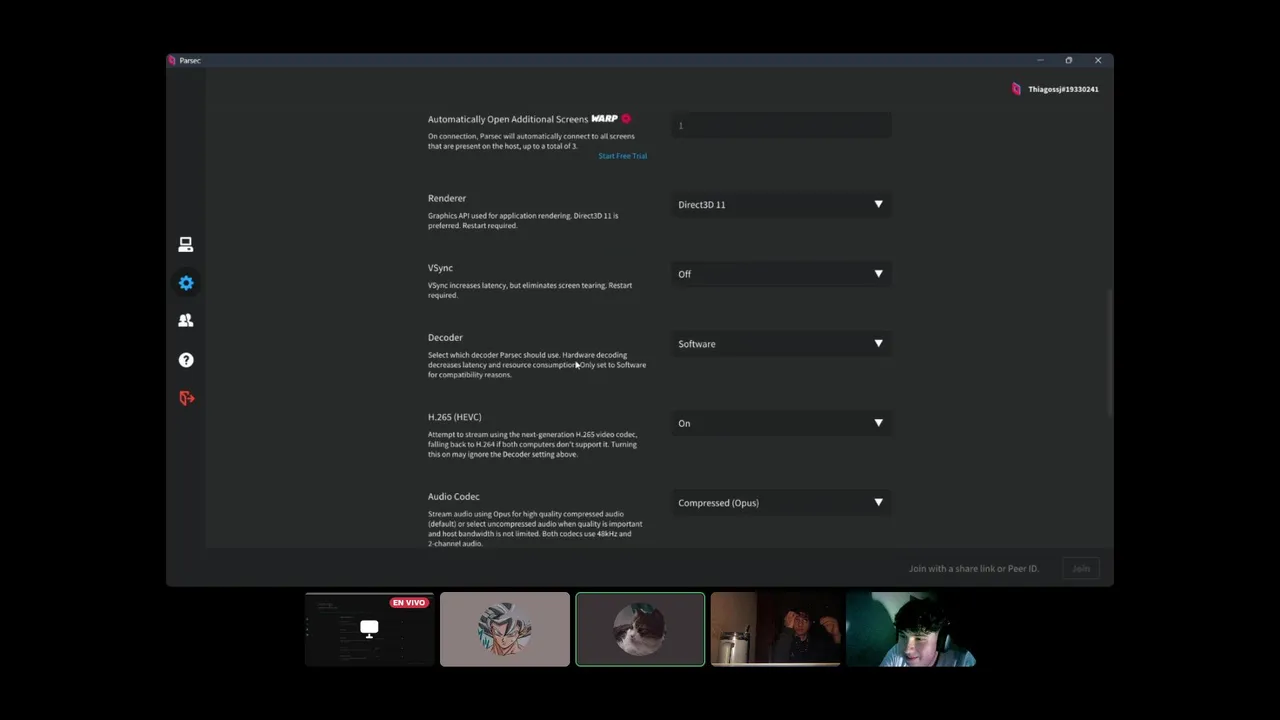Click the Audio Codec heading

point(453,496)
